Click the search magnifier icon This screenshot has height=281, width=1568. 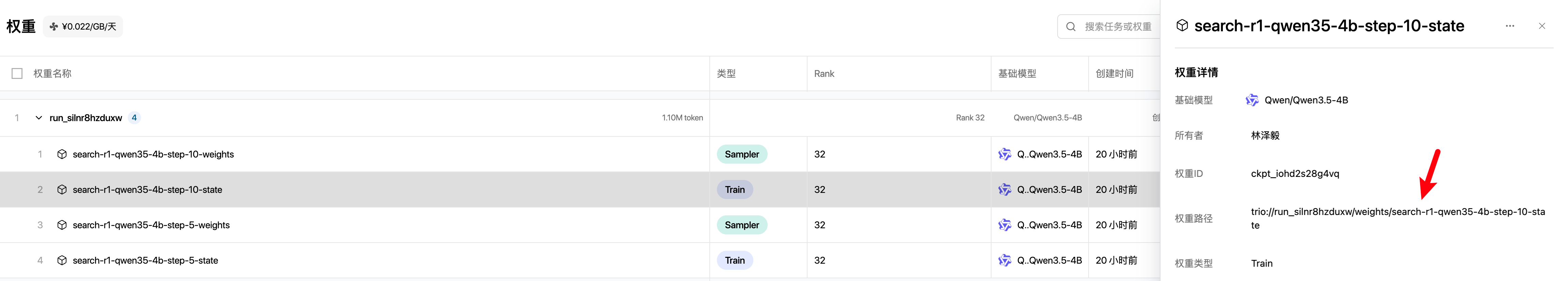click(x=1071, y=27)
